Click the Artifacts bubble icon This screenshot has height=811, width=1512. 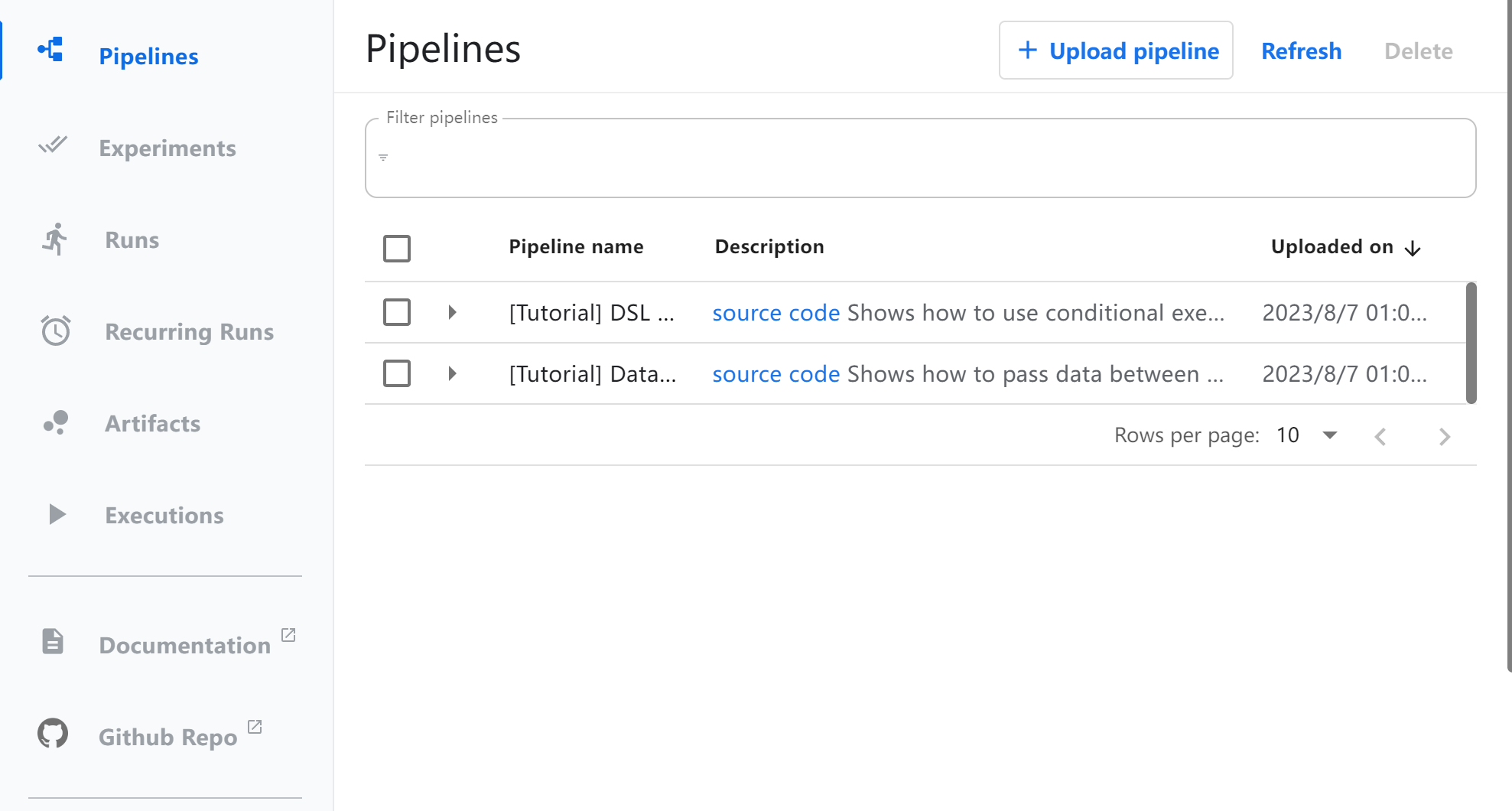56,422
